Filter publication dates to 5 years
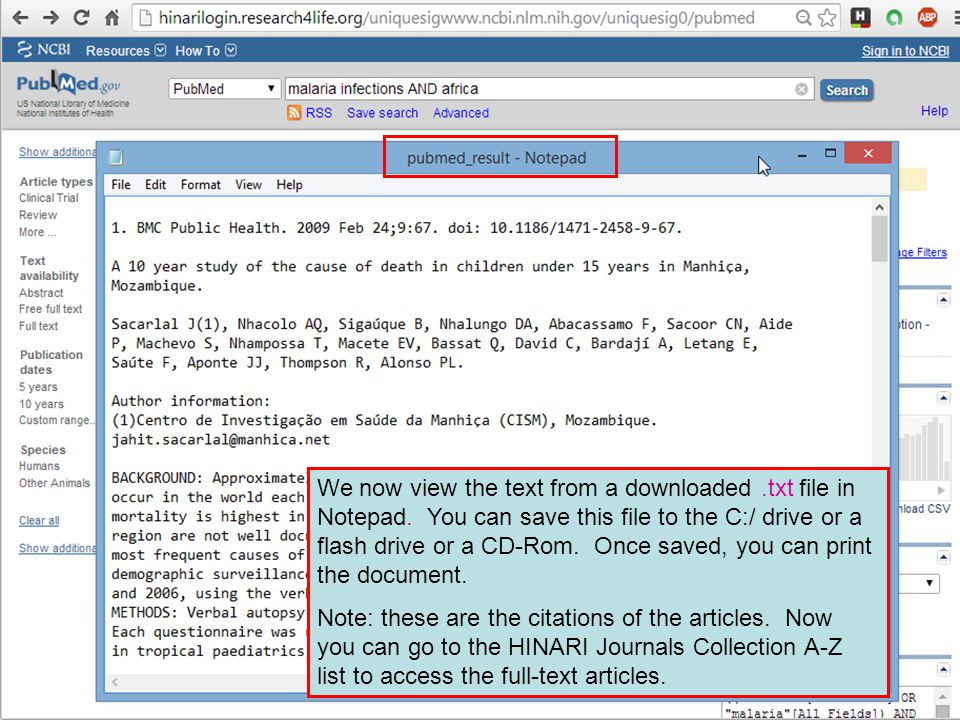 [x=38, y=387]
